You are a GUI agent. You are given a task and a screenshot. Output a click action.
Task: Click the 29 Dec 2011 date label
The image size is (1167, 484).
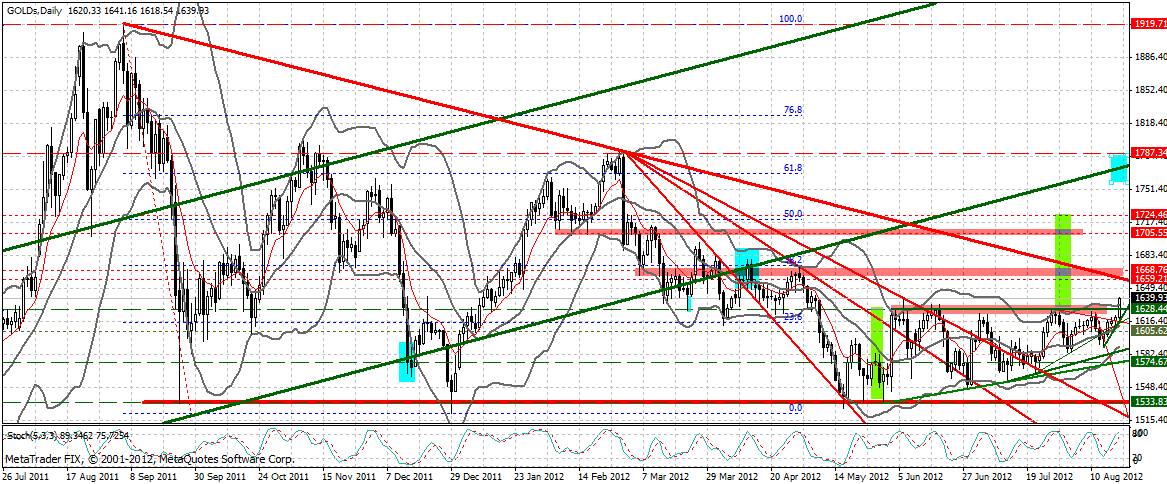[478, 475]
